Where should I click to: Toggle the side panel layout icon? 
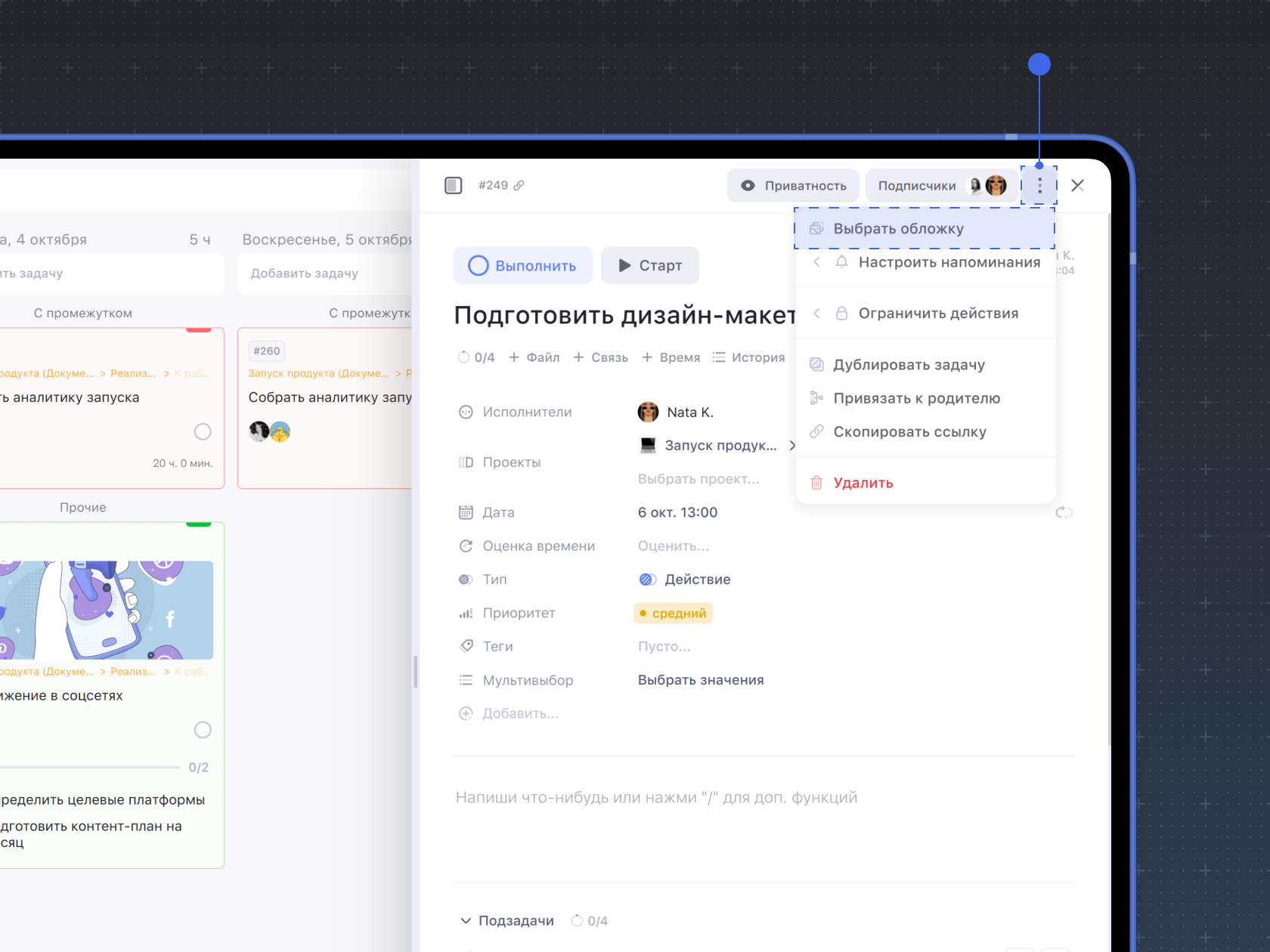point(453,186)
